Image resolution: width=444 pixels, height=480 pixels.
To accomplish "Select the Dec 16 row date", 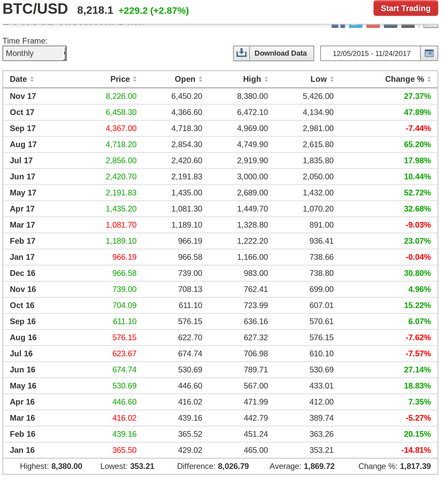I will pyautogui.click(x=23, y=273).
